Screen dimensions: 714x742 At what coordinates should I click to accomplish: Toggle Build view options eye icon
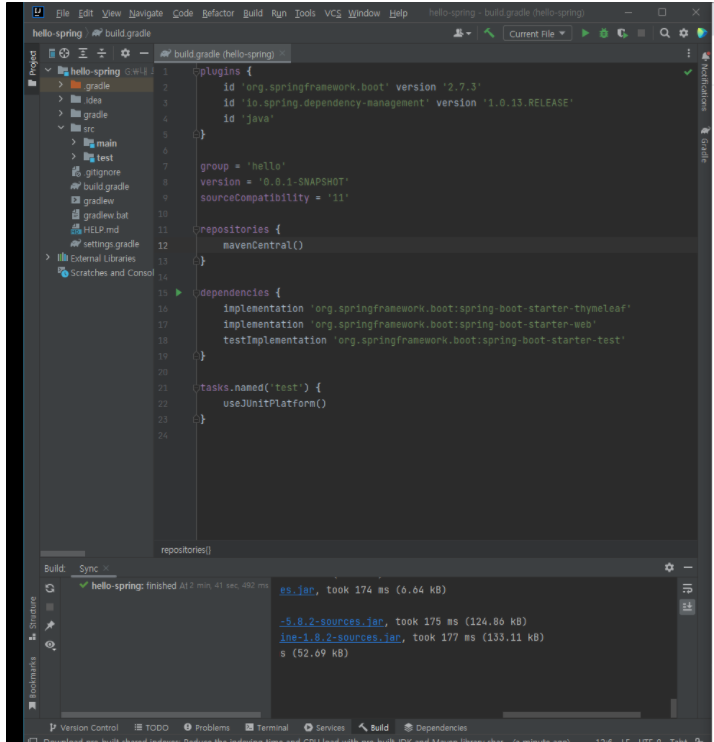tap(50, 645)
